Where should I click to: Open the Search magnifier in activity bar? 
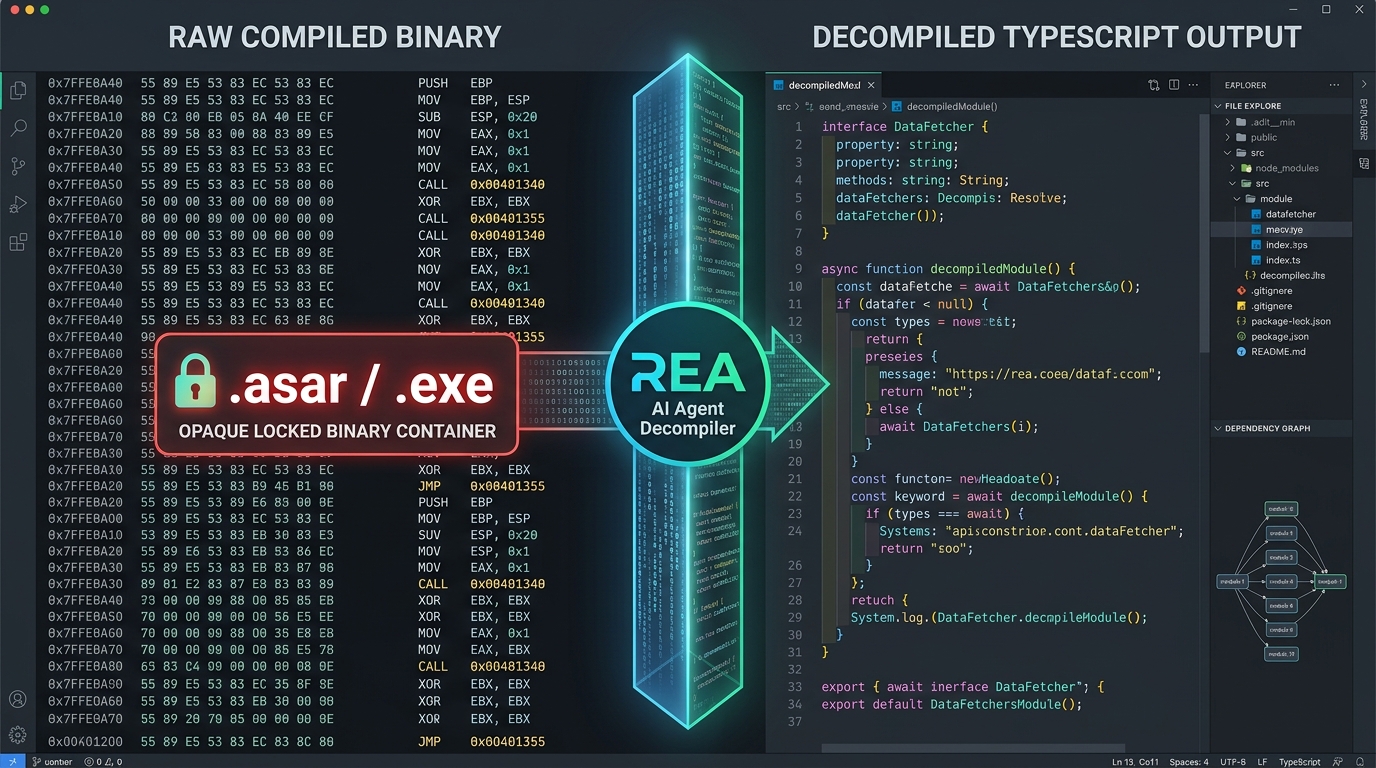pyautogui.click(x=18, y=128)
